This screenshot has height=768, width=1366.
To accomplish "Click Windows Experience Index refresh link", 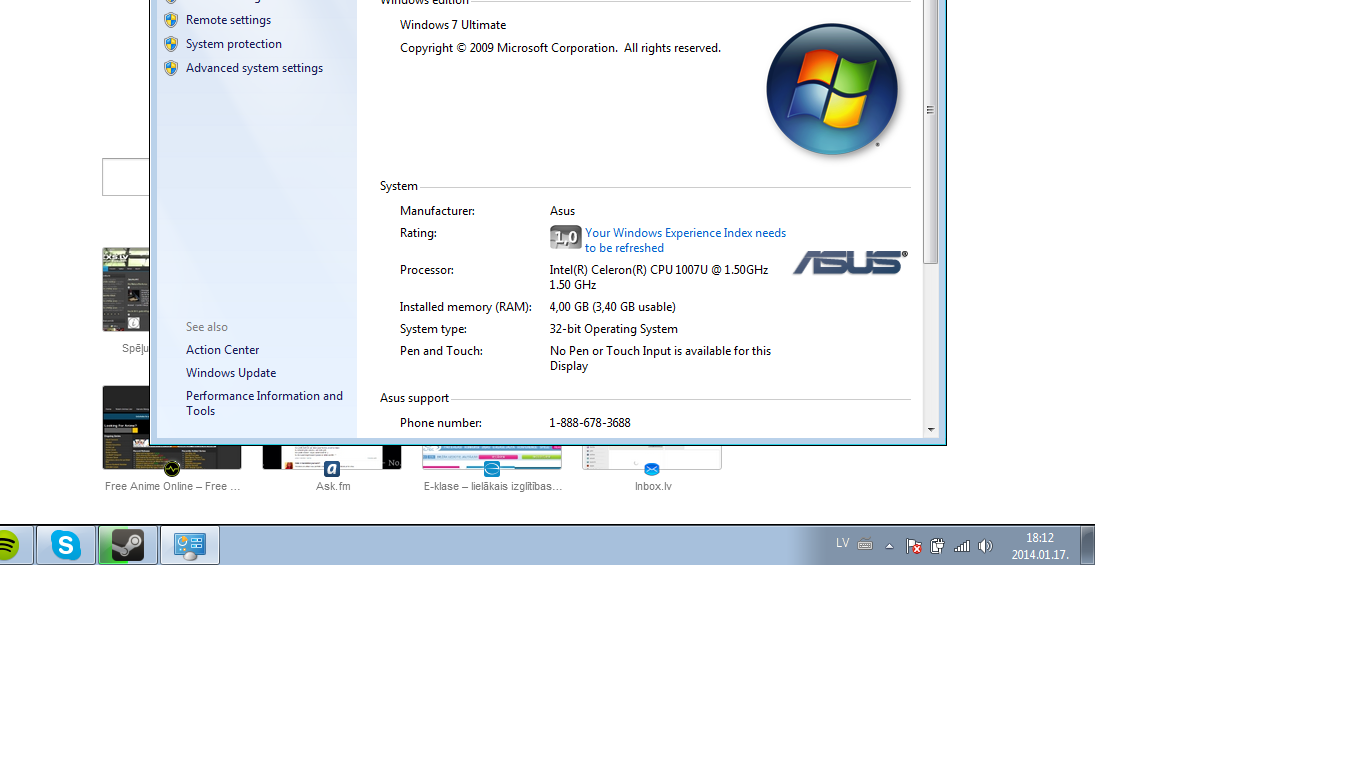I will [x=685, y=240].
